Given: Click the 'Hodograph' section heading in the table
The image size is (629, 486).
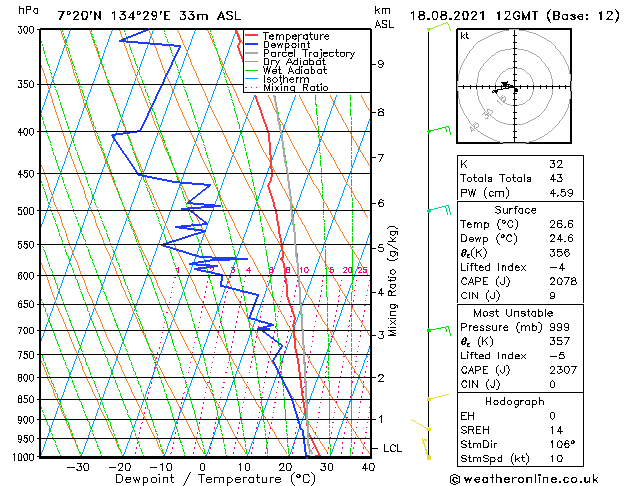Looking at the screenshot, I should point(515,401).
